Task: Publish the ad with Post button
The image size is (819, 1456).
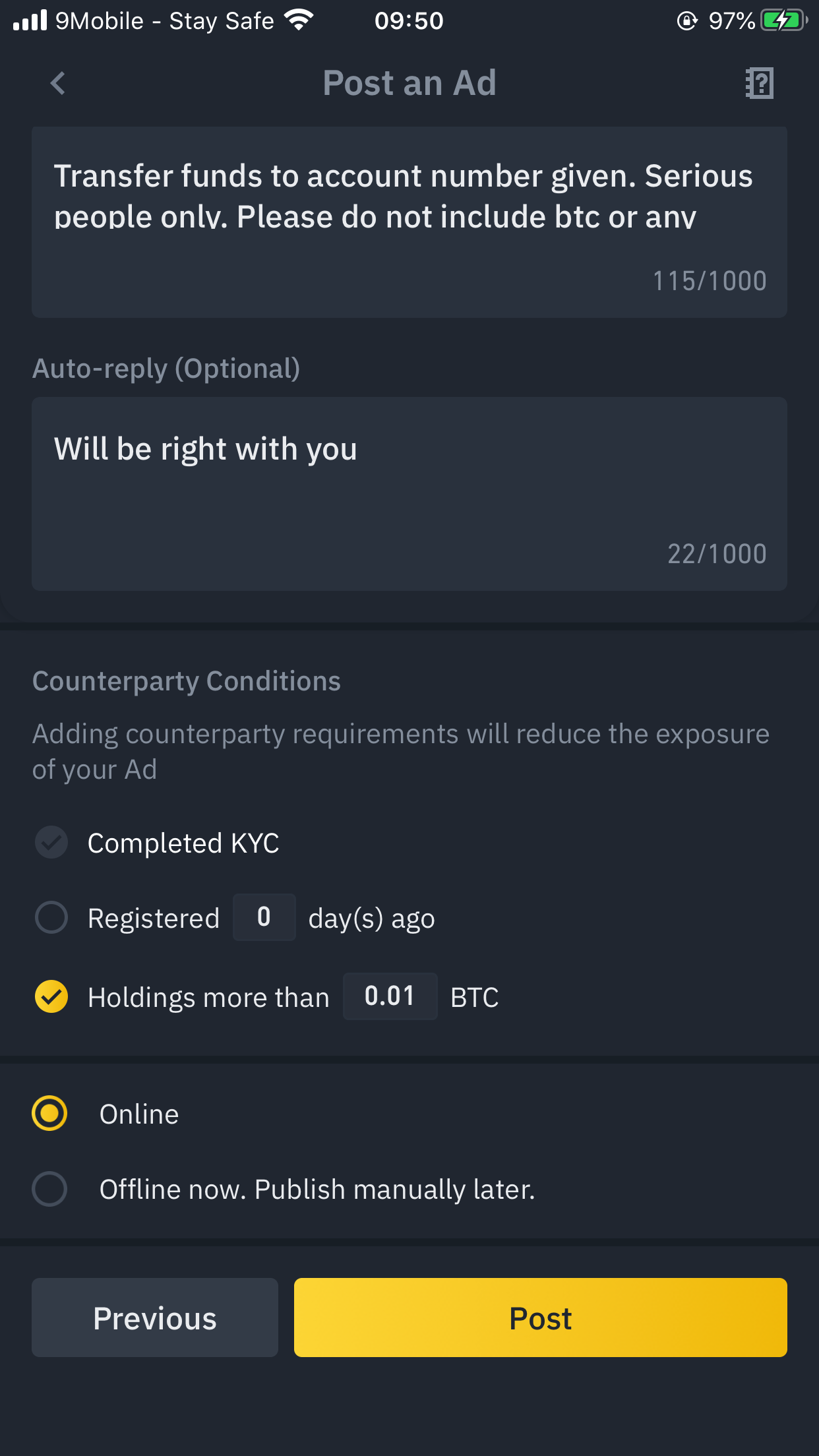Action: tap(541, 1318)
